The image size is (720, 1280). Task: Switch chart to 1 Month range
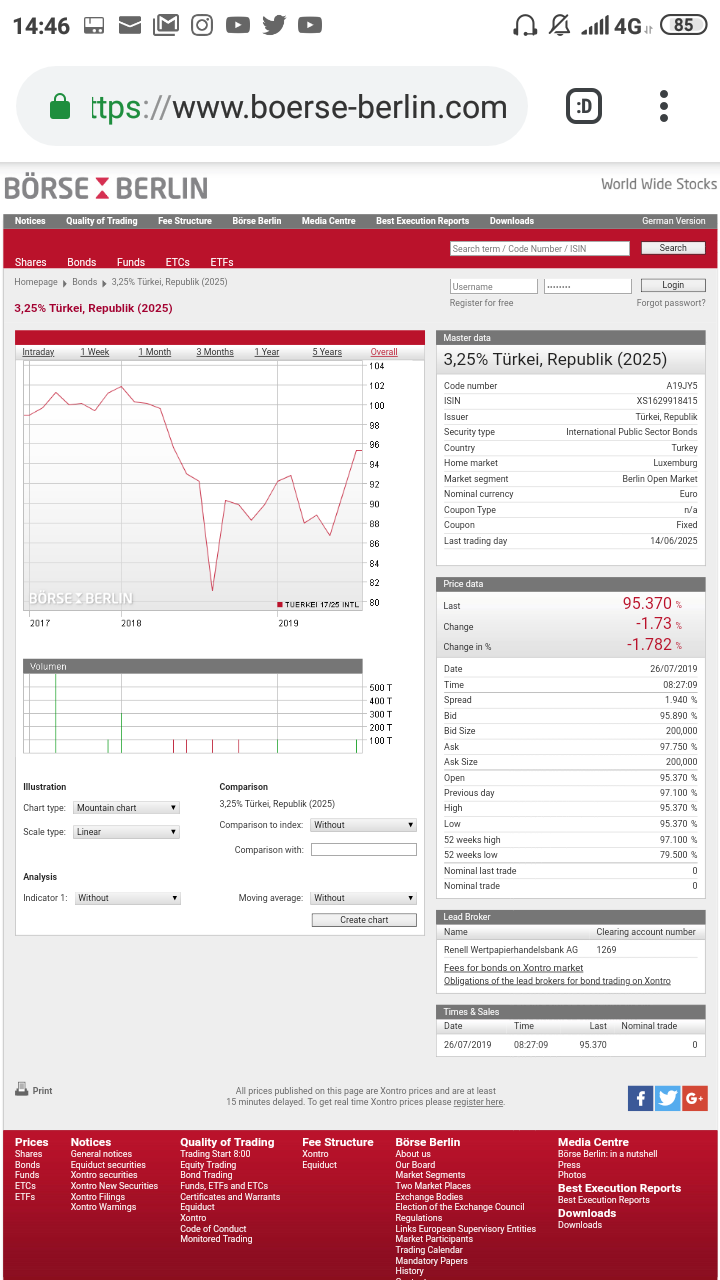tap(155, 352)
